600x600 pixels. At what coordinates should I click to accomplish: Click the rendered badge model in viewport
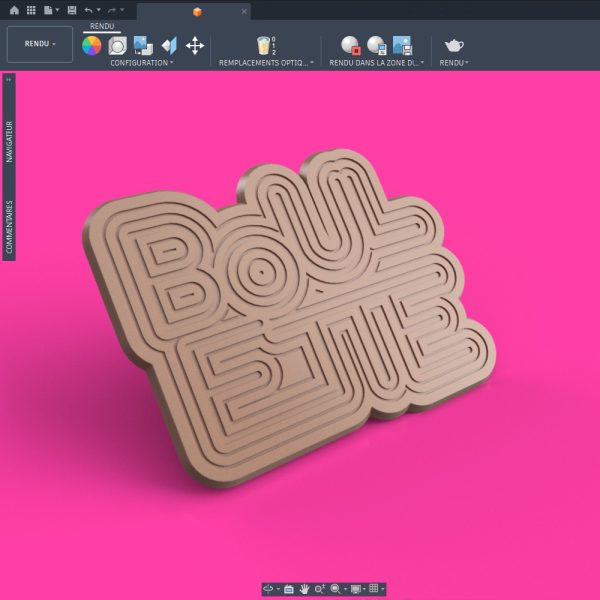coord(289,318)
